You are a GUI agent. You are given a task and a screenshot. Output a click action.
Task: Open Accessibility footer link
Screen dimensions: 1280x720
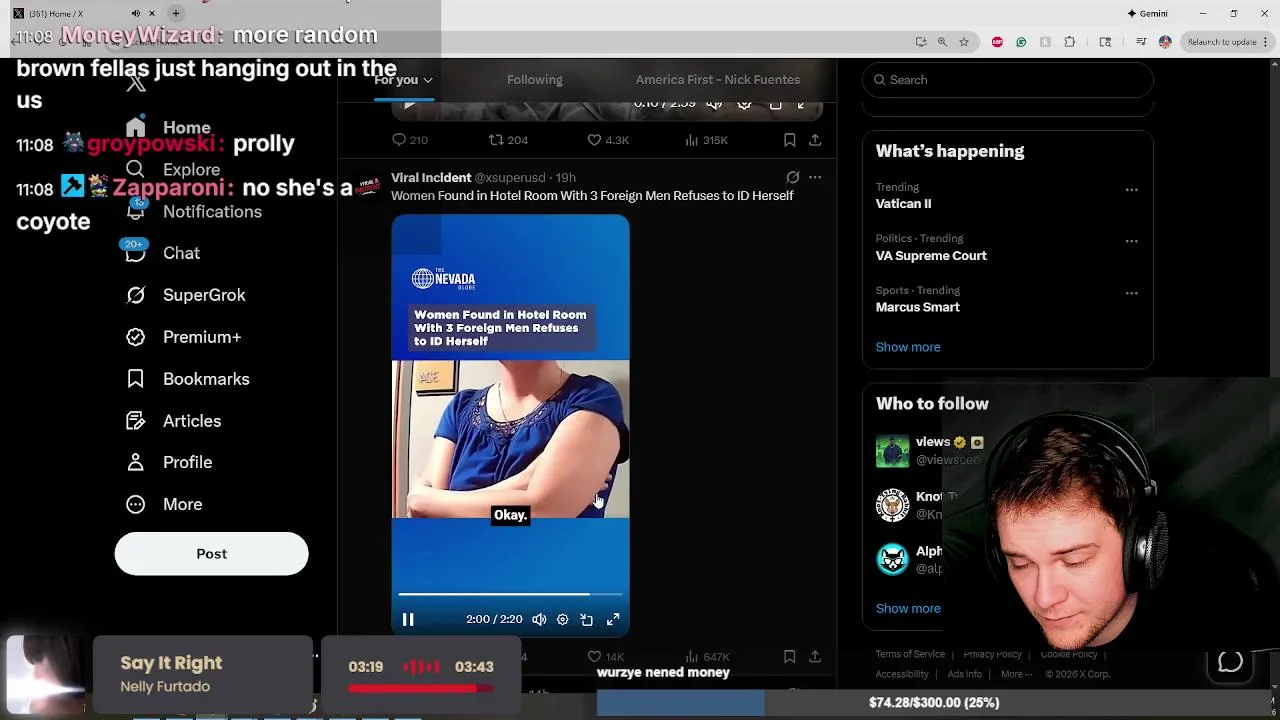902,674
